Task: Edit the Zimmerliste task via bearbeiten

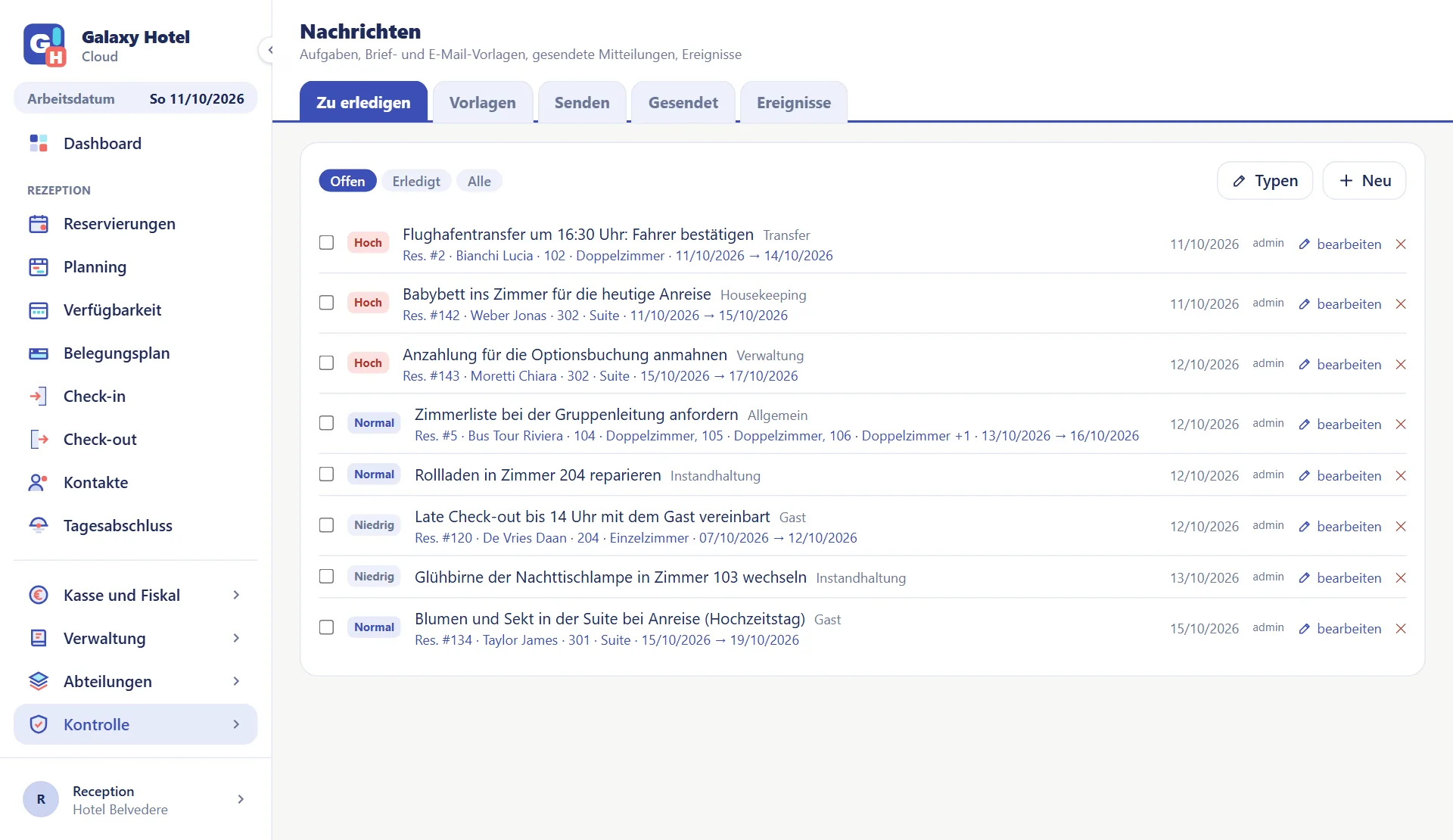Action: click(1340, 425)
